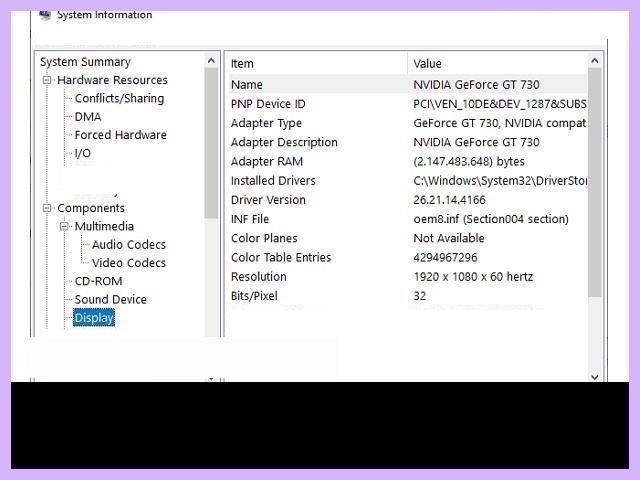Click the Bits/Pixel value 32

pyautogui.click(x=420, y=296)
